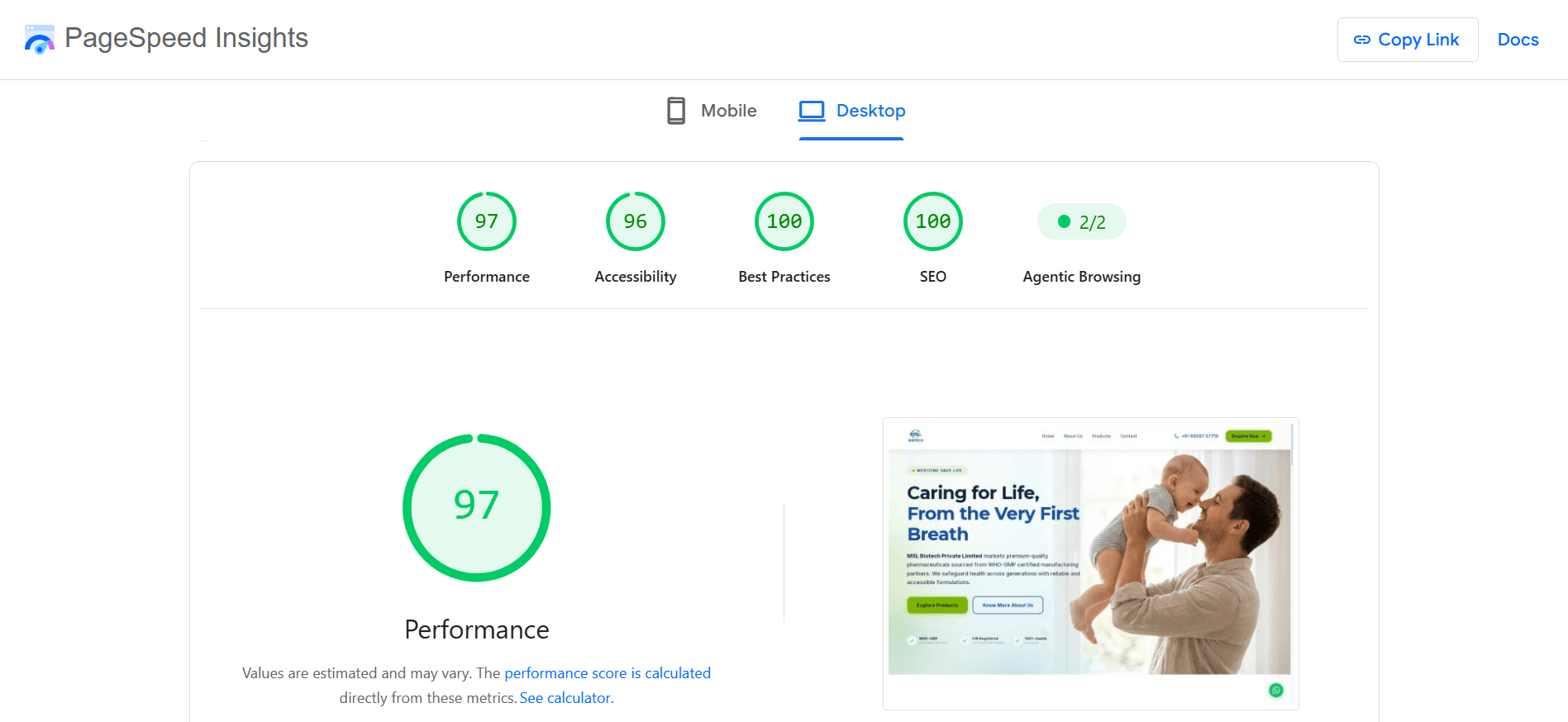
Task: Open 'performance score is calculated' link
Action: [608, 673]
